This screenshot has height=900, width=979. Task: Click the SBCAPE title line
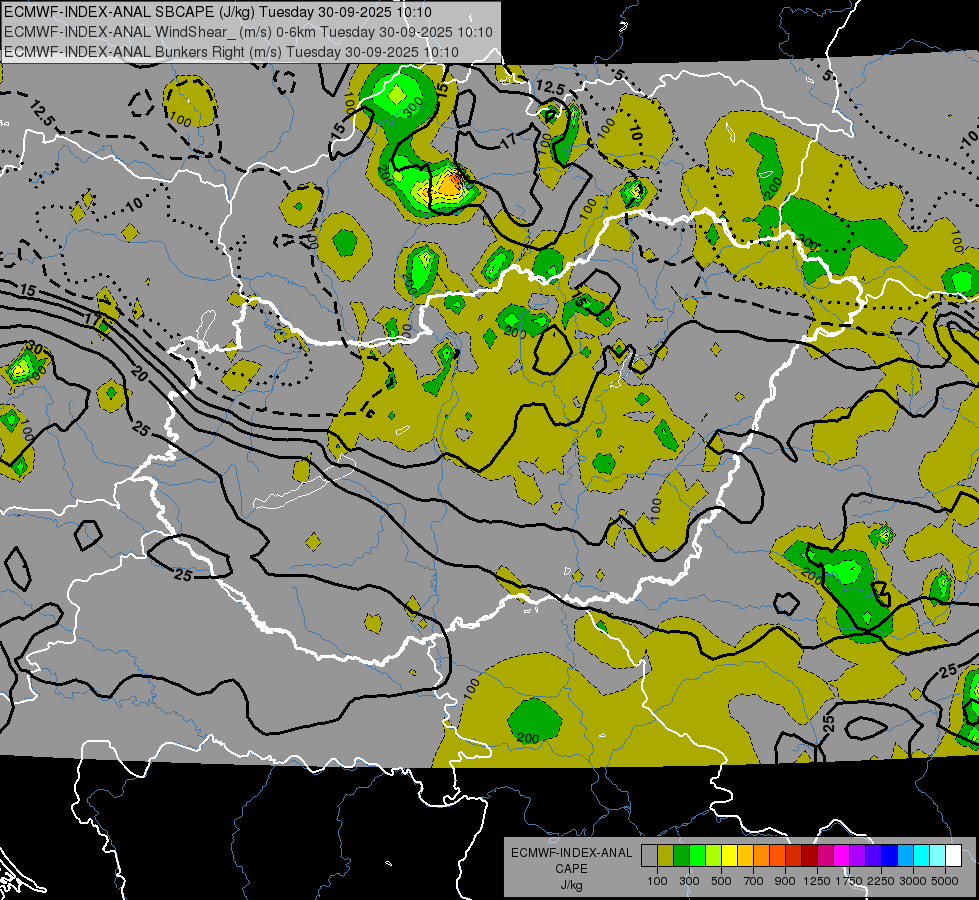[x=217, y=12]
